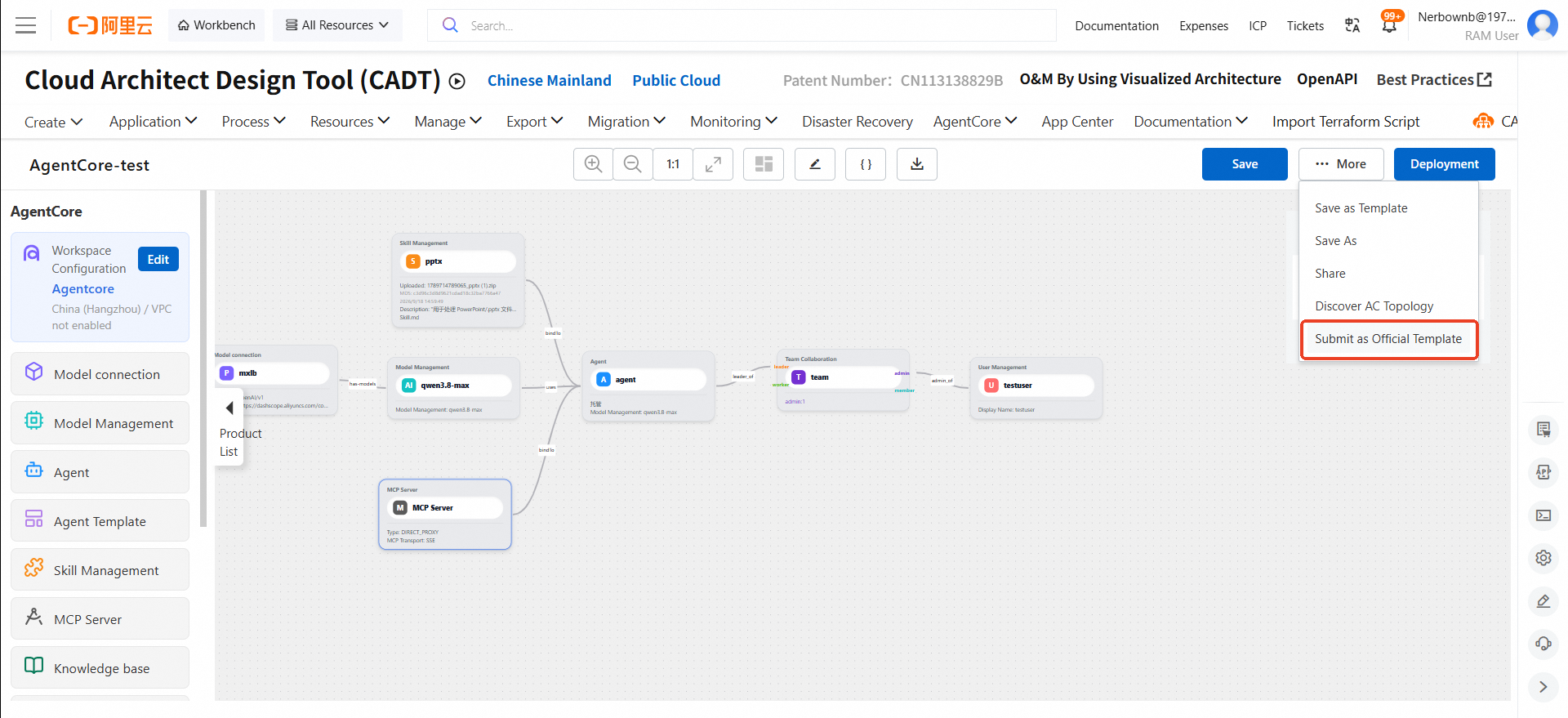This screenshot has width=1568, height=718.
Task: Open the Best Practices link
Action: tap(1434, 80)
